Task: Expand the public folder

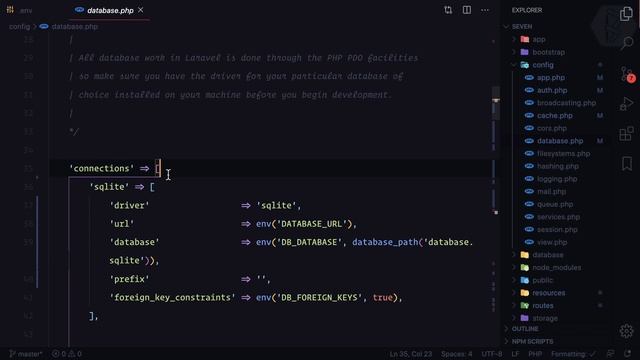Action: 542,280
